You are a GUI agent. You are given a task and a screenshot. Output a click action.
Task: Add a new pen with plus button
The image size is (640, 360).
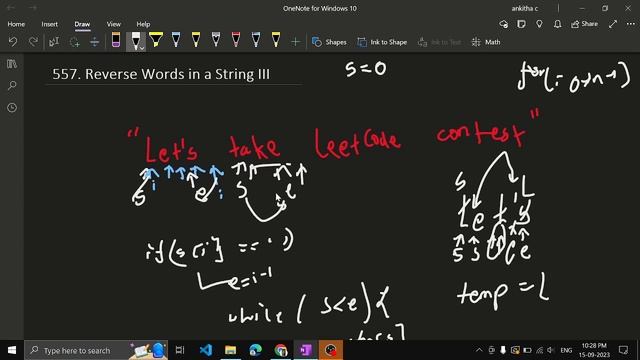pyautogui.click(x=295, y=42)
